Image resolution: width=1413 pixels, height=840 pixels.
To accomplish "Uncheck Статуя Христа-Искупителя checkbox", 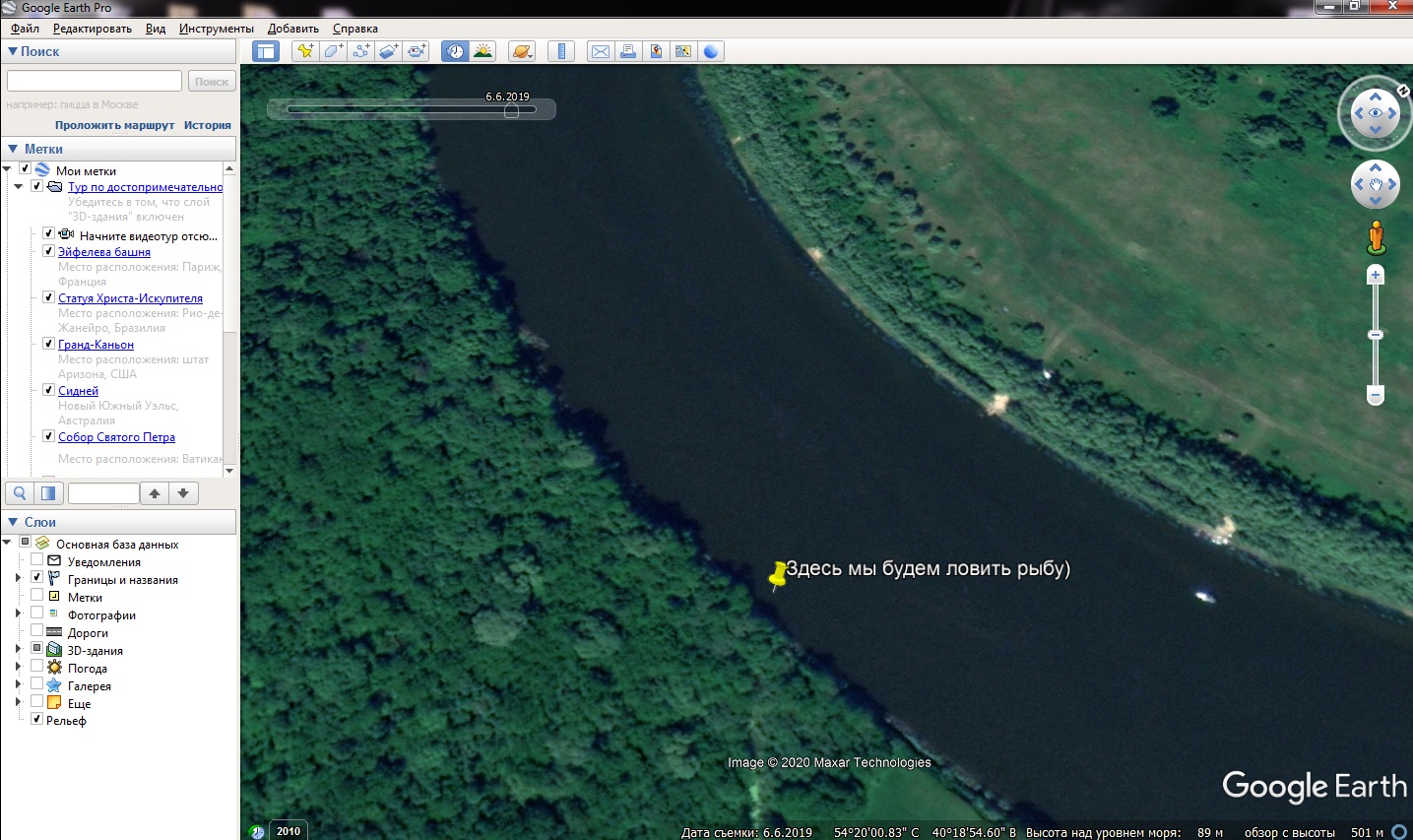I will point(48,297).
